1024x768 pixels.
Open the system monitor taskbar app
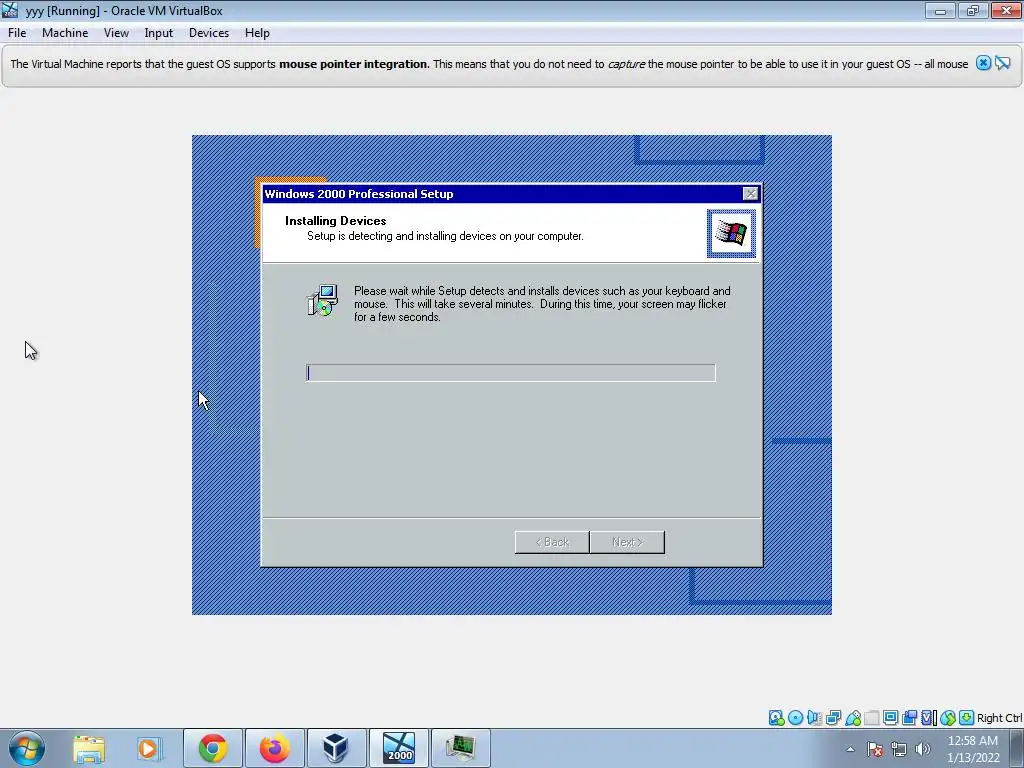[x=460, y=748]
